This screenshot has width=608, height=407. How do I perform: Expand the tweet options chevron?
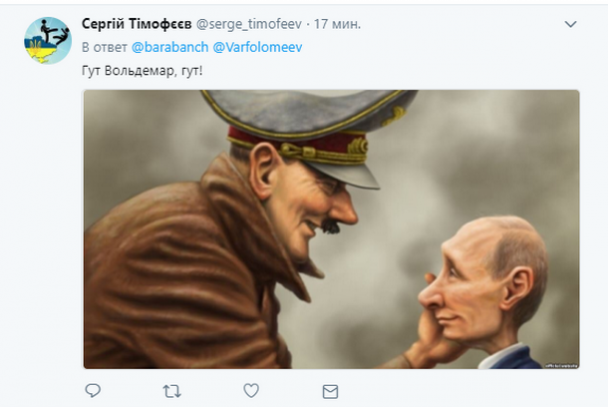(570, 24)
